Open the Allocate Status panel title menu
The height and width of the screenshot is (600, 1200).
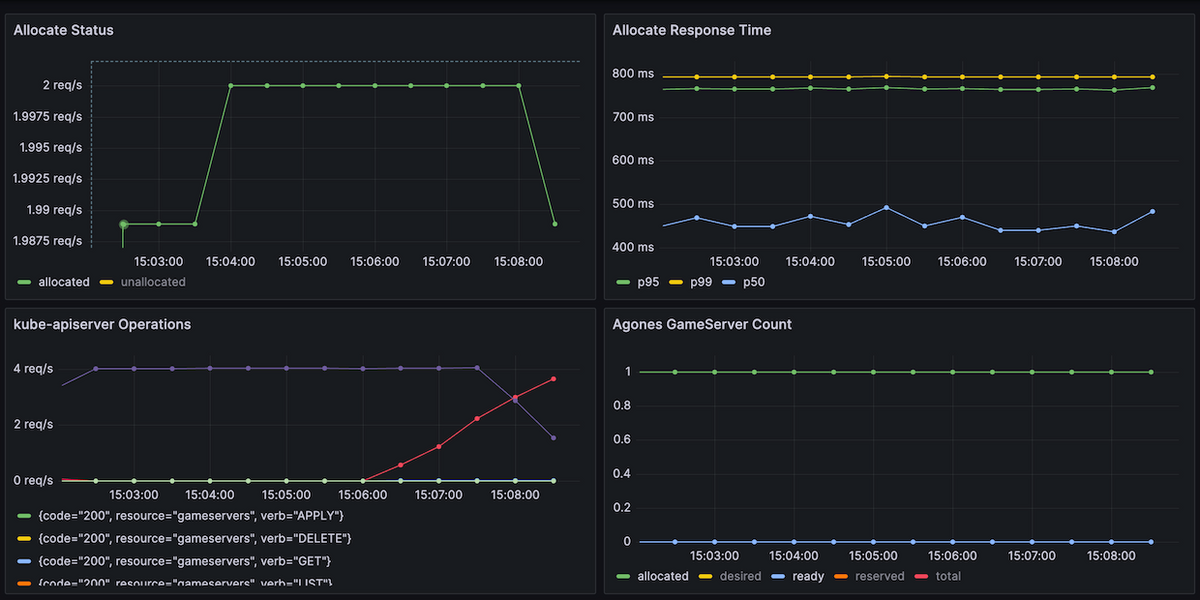click(x=63, y=30)
